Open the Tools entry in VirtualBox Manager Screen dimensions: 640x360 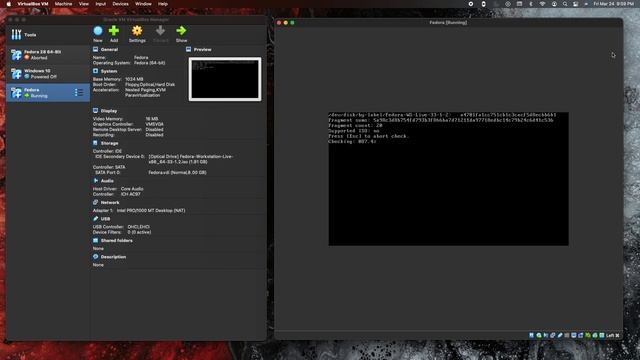[47, 35]
